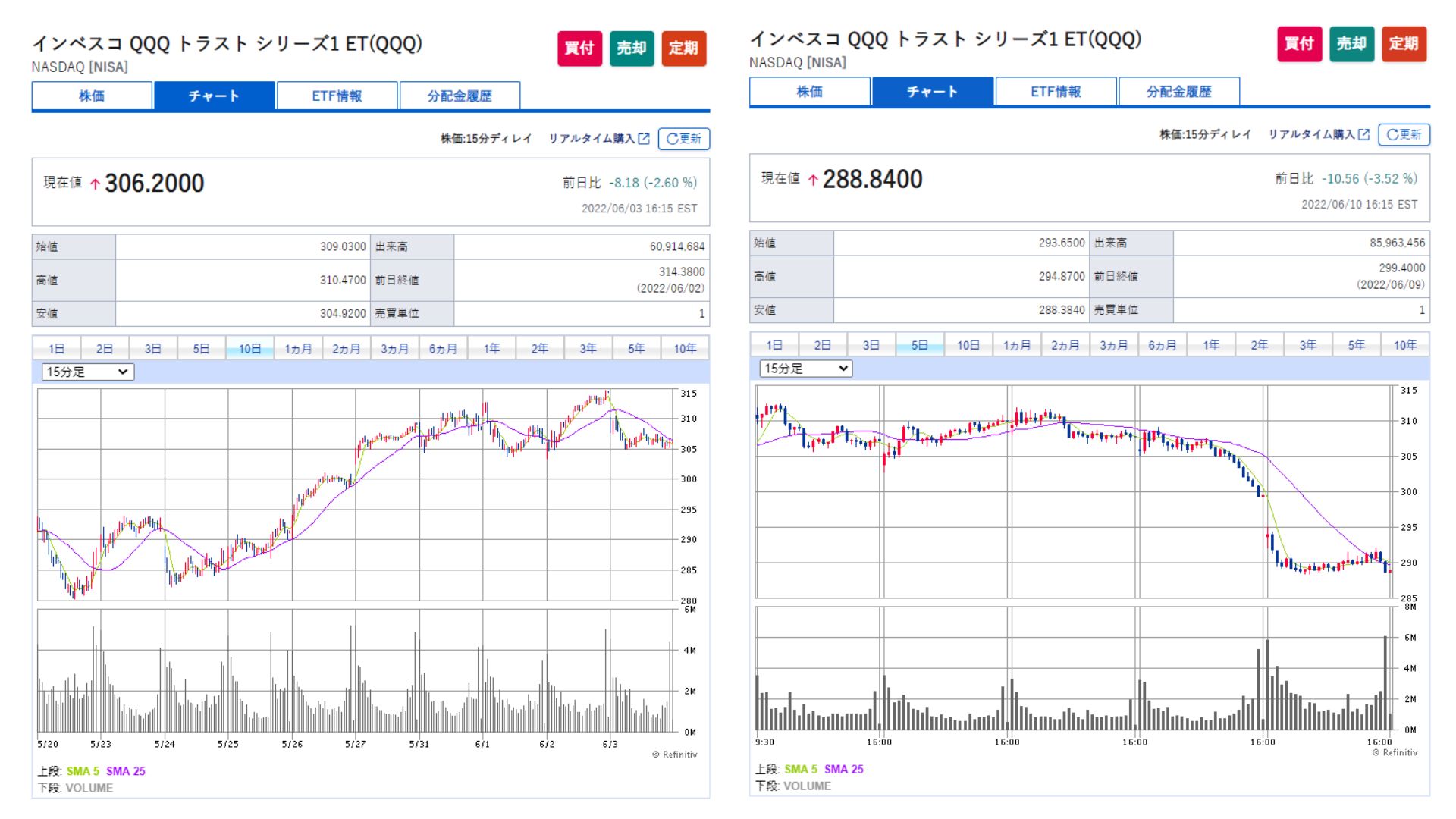Select 1年 range in right chart

pyautogui.click(x=1211, y=345)
